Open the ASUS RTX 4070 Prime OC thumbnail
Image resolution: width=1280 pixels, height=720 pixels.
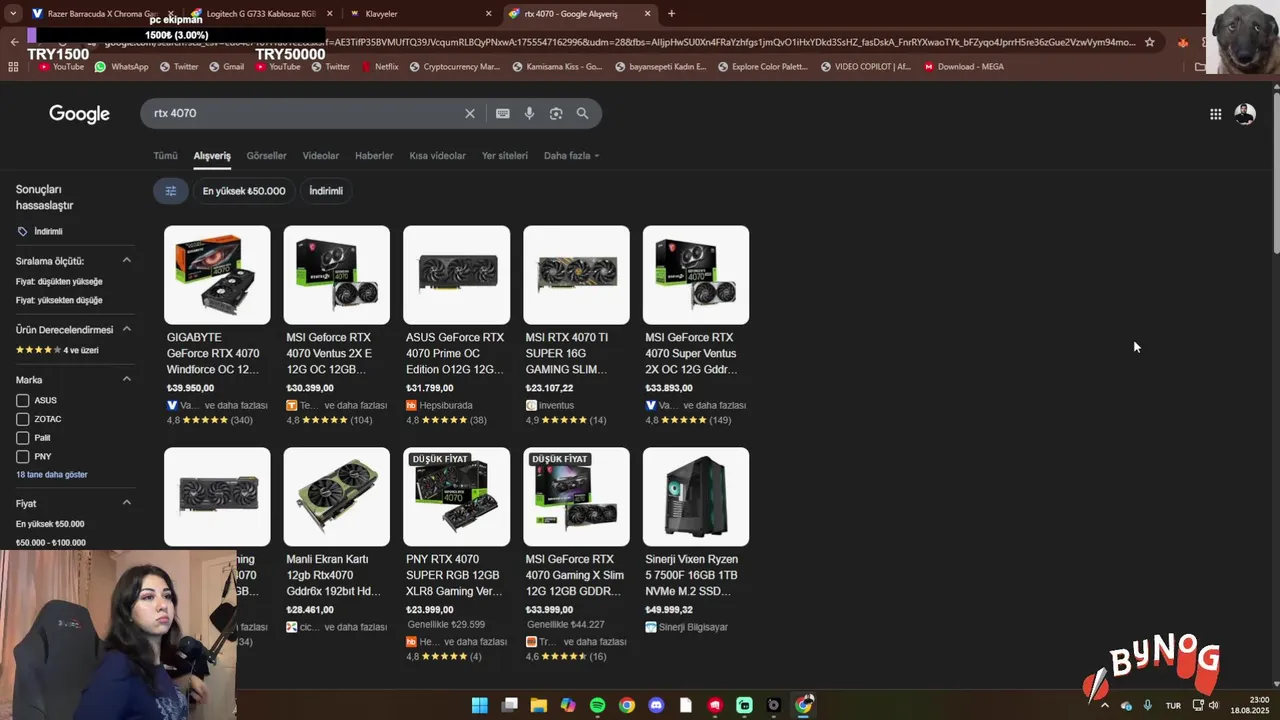coord(456,275)
